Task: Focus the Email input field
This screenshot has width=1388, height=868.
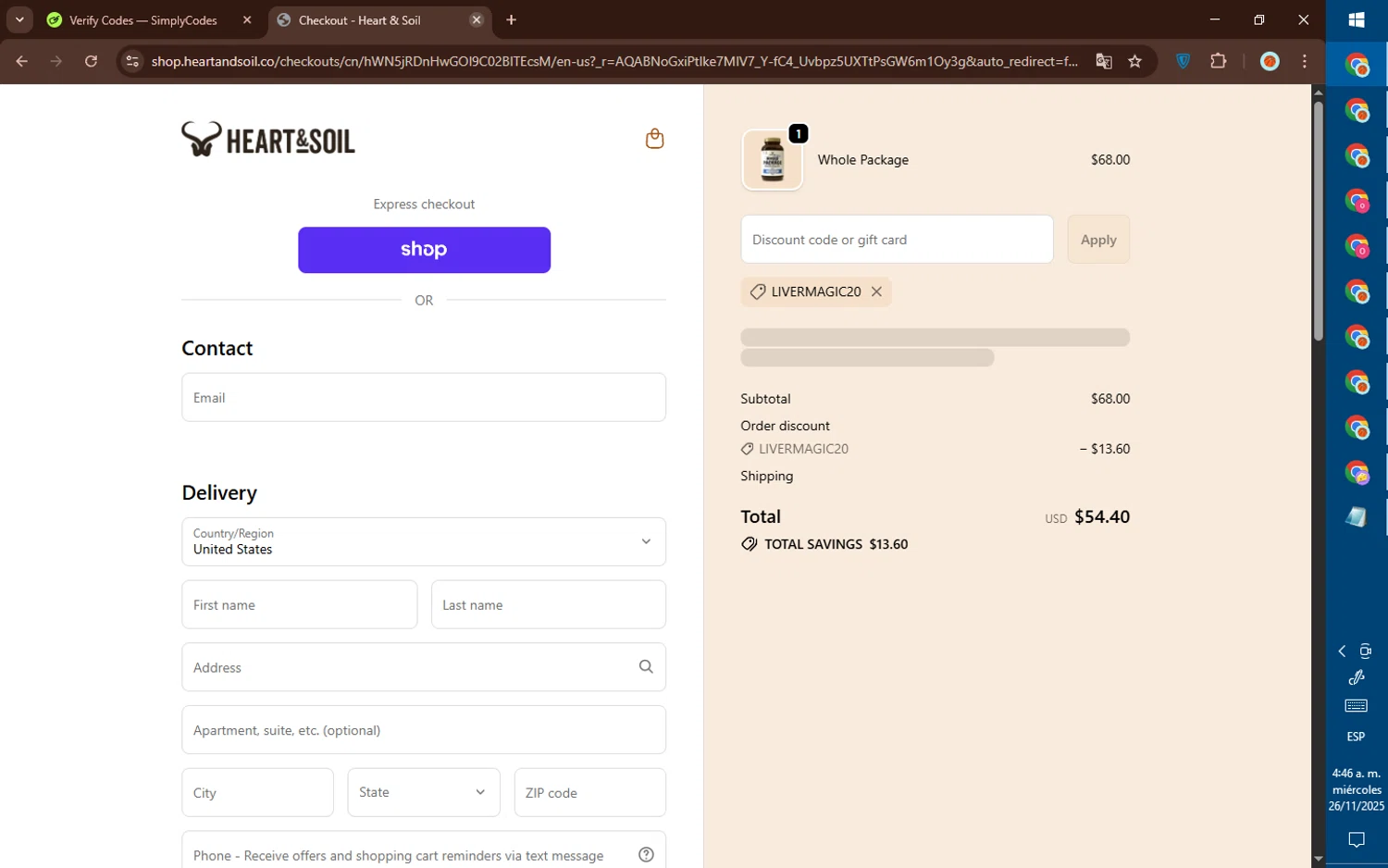Action: pos(424,398)
